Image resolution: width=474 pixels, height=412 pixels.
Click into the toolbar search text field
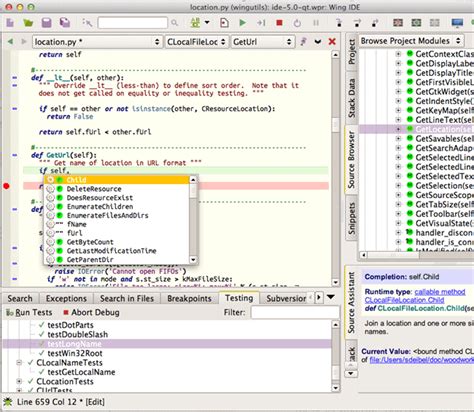pos(133,23)
